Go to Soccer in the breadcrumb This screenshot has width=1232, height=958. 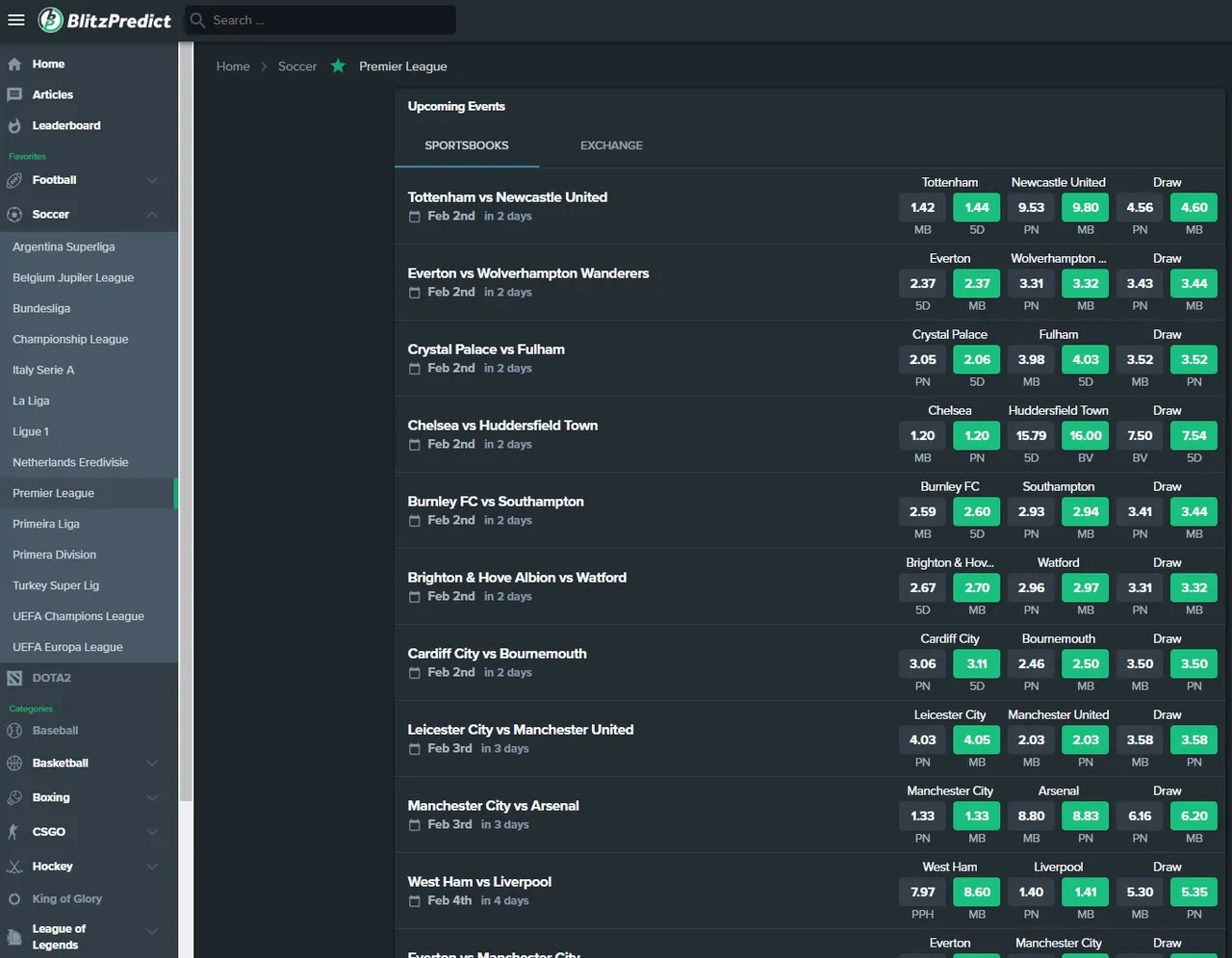296,66
